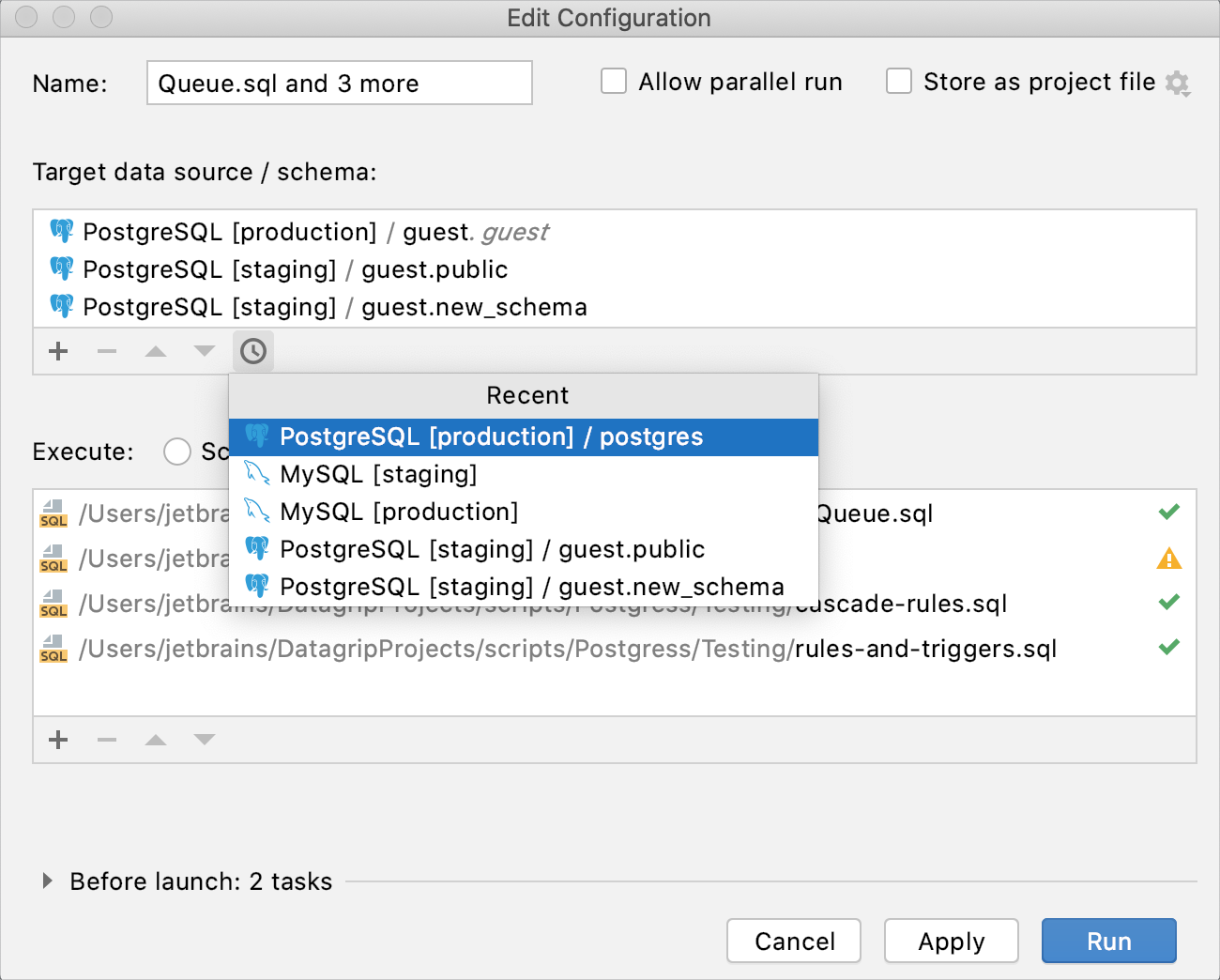
Task: Edit the configuration Name field
Action: pos(339,83)
